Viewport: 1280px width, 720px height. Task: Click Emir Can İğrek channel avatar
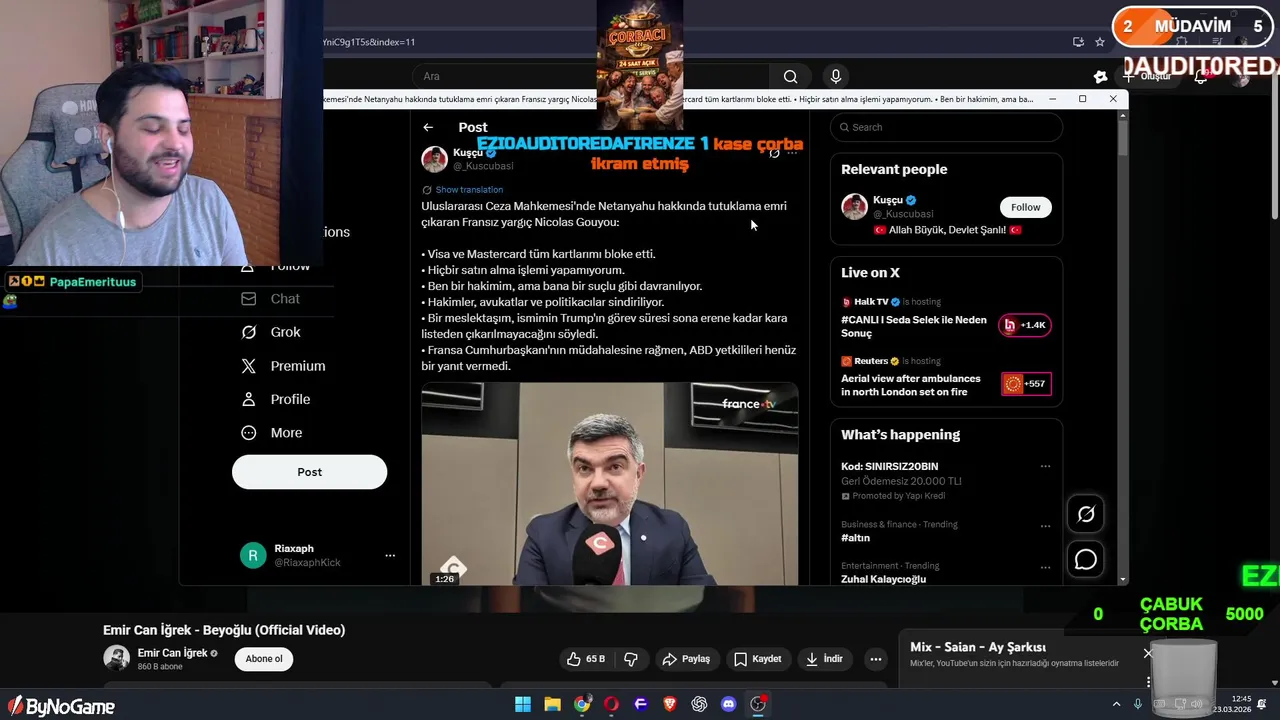(117, 658)
